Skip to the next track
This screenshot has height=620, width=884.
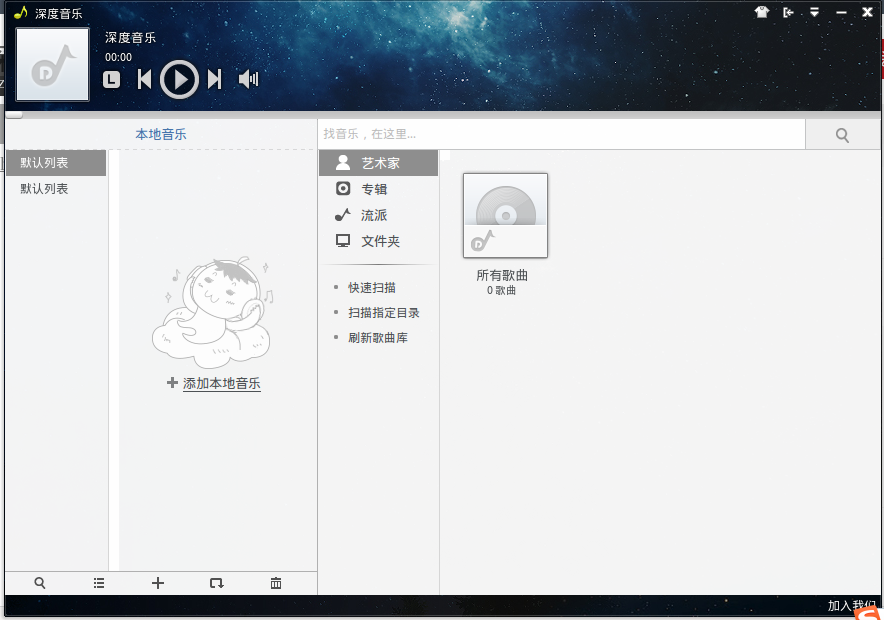tap(214, 79)
